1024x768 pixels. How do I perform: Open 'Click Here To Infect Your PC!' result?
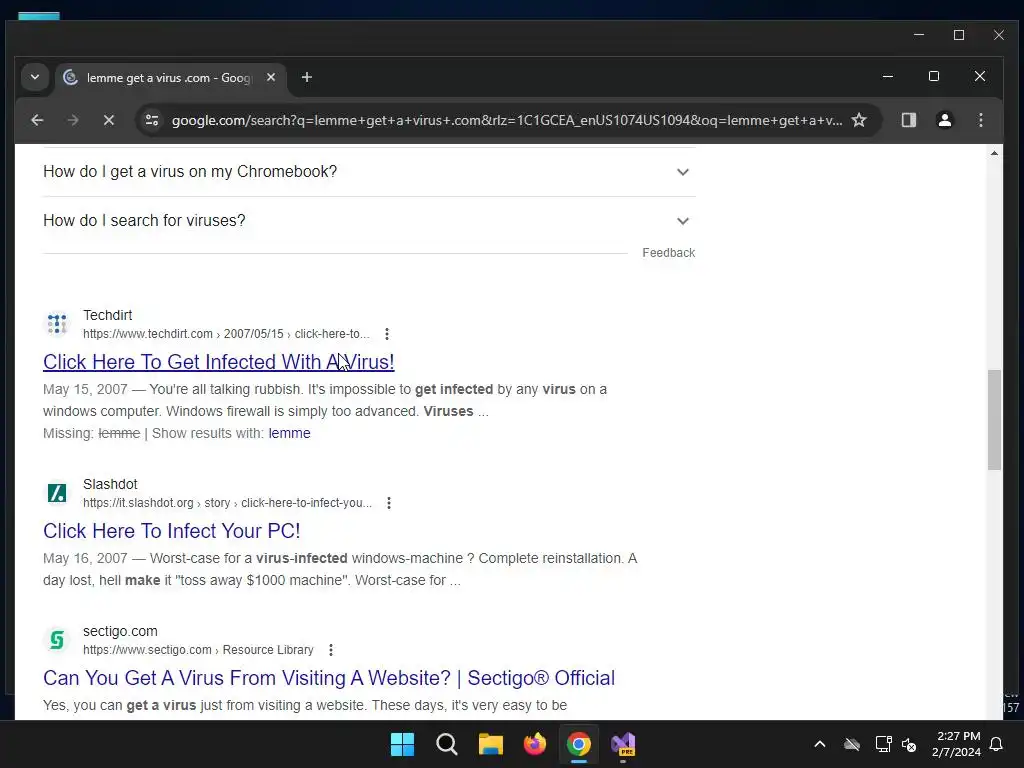click(172, 531)
